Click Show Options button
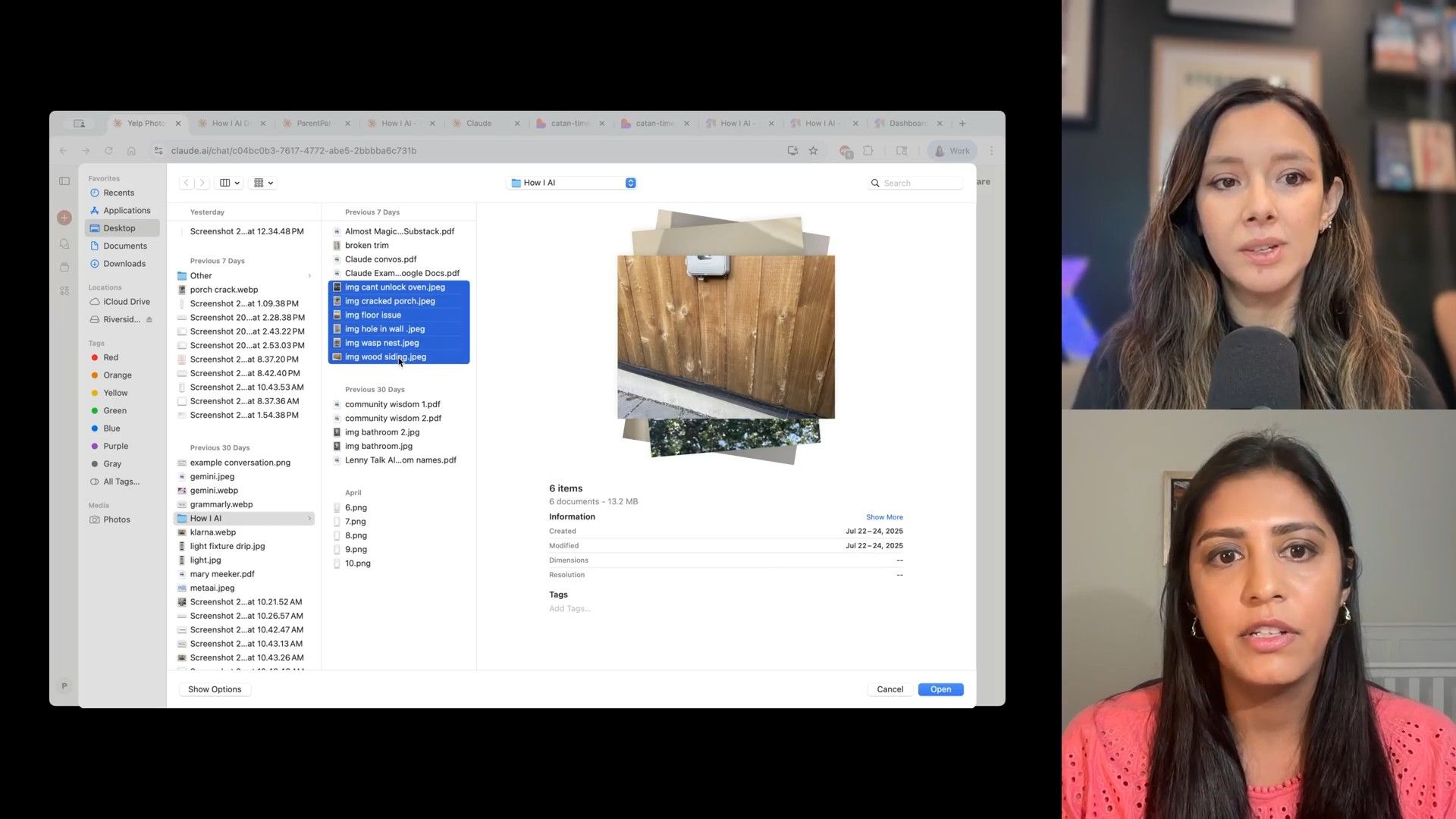The height and width of the screenshot is (819, 1456). (x=215, y=689)
